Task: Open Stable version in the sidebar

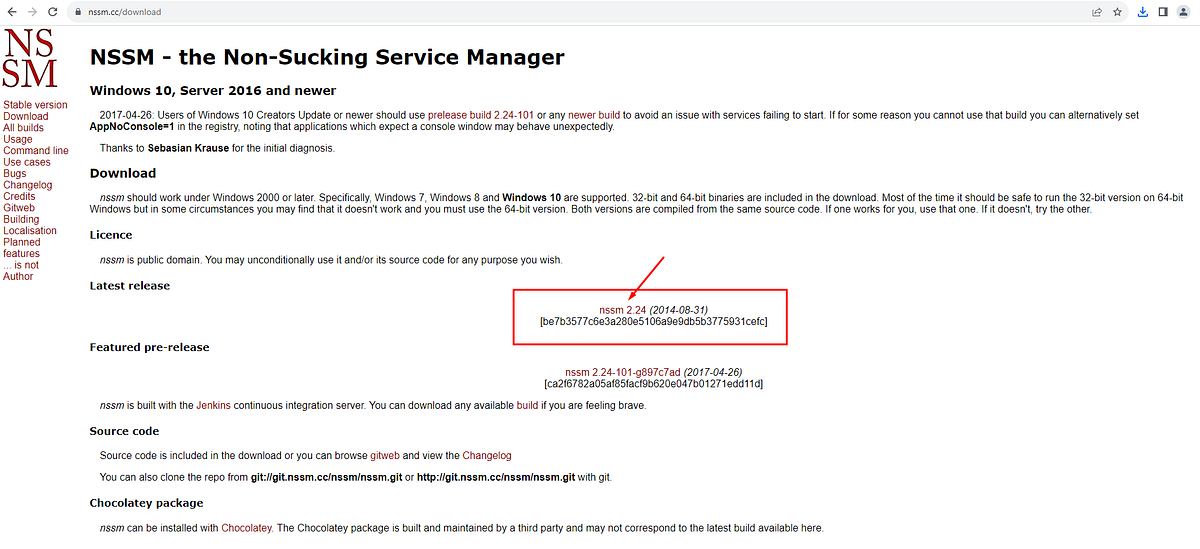Action: click(35, 105)
